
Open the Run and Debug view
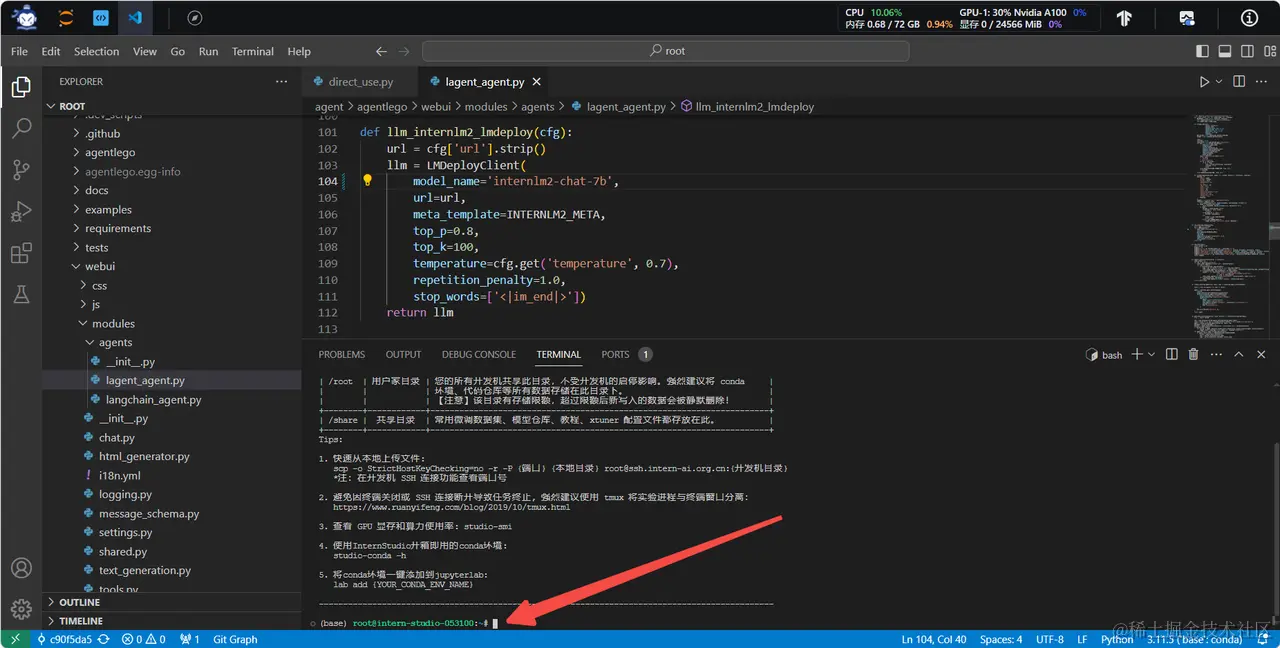click(21, 211)
